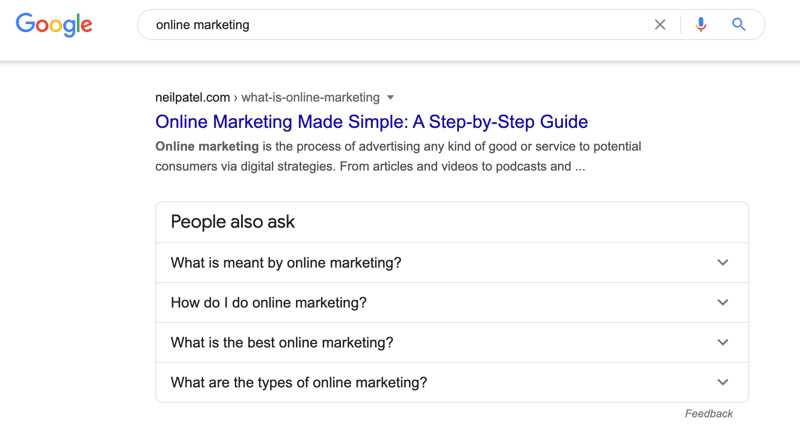Viewport: 800px width, 440px height.
Task: Expand chevron for 'What is the best online marketing?'
Action: click(722, 342)
